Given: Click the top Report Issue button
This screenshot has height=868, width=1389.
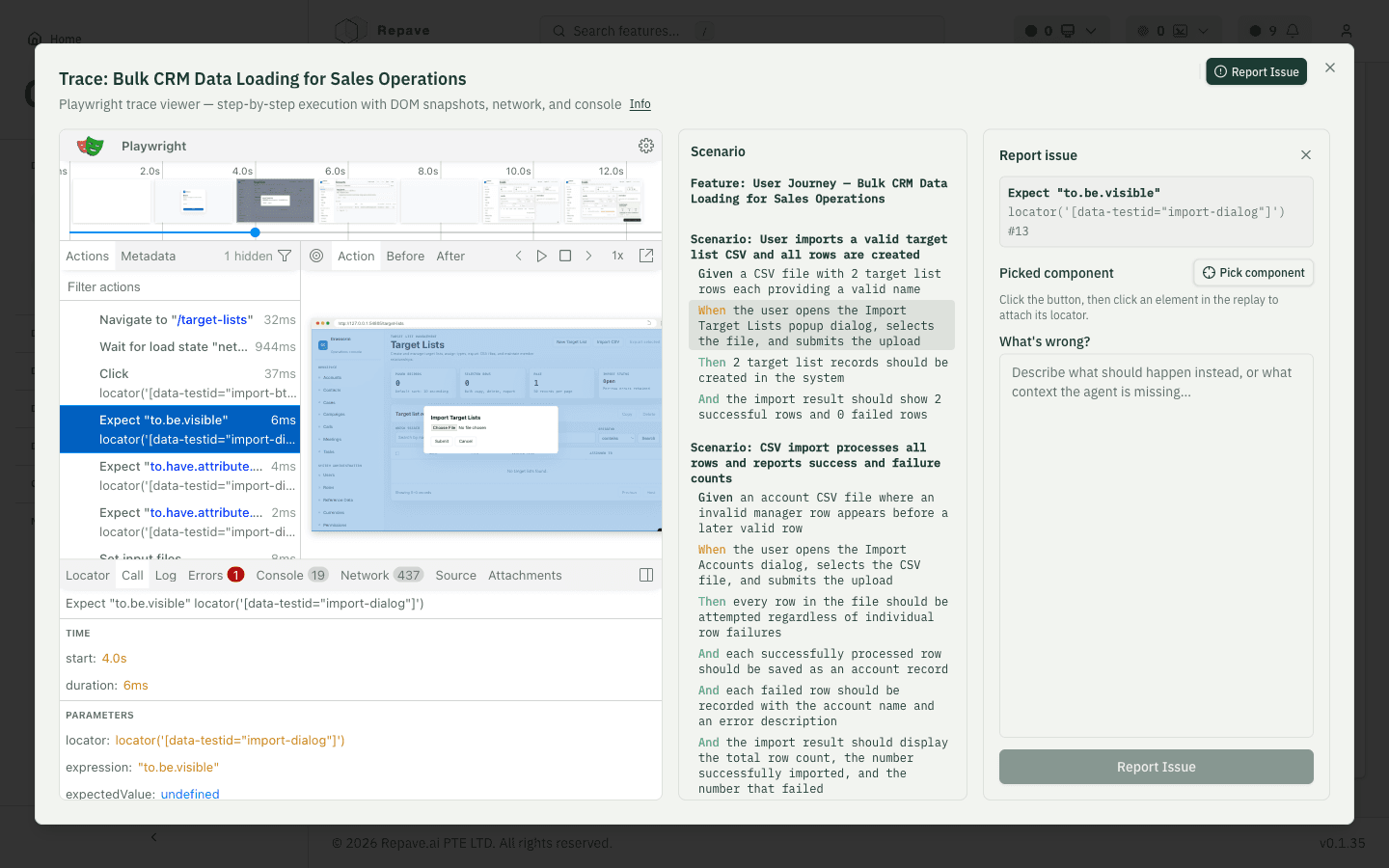Looking at the screenshot, I should (x=1256, y=71).
